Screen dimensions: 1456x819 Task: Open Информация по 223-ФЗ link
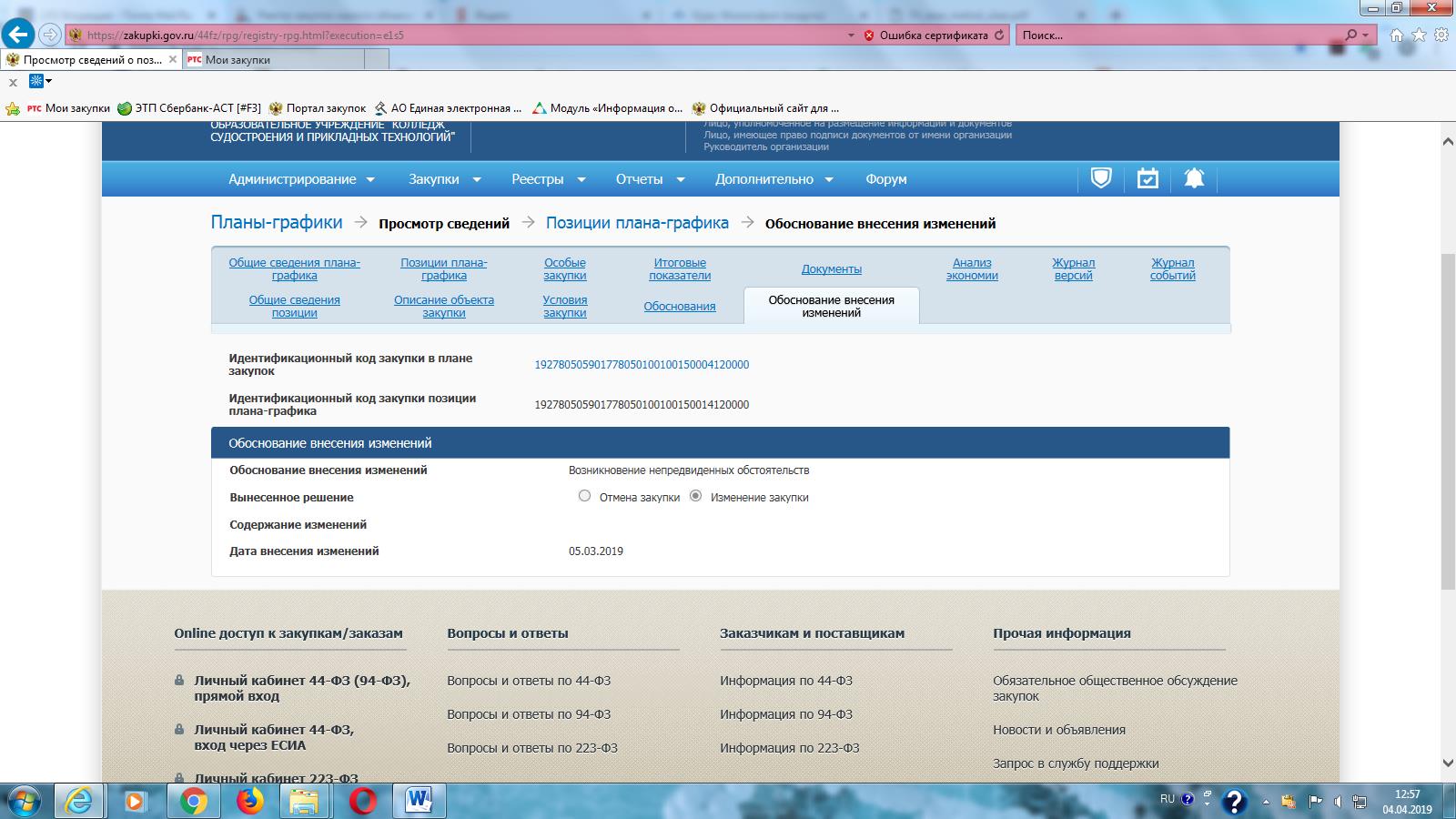[790, 748]
